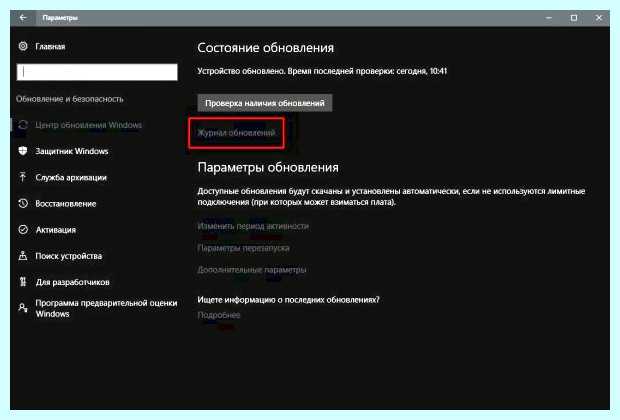The width and height of the screenshot is (620, 420).
Task: Open the Восстановление settings page
Action: 66,204
